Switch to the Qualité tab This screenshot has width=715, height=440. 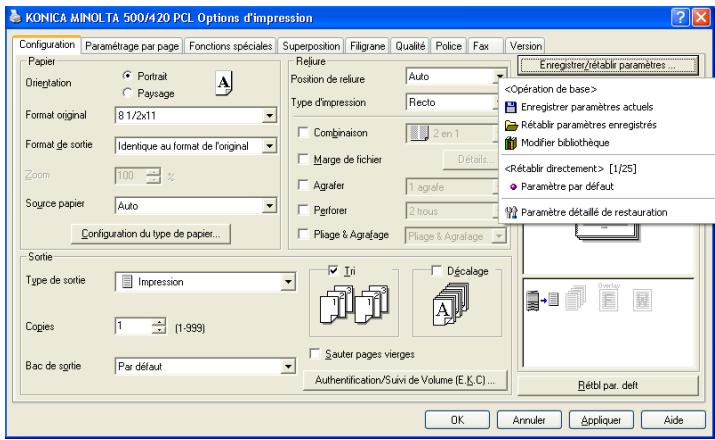pos(410,47)
